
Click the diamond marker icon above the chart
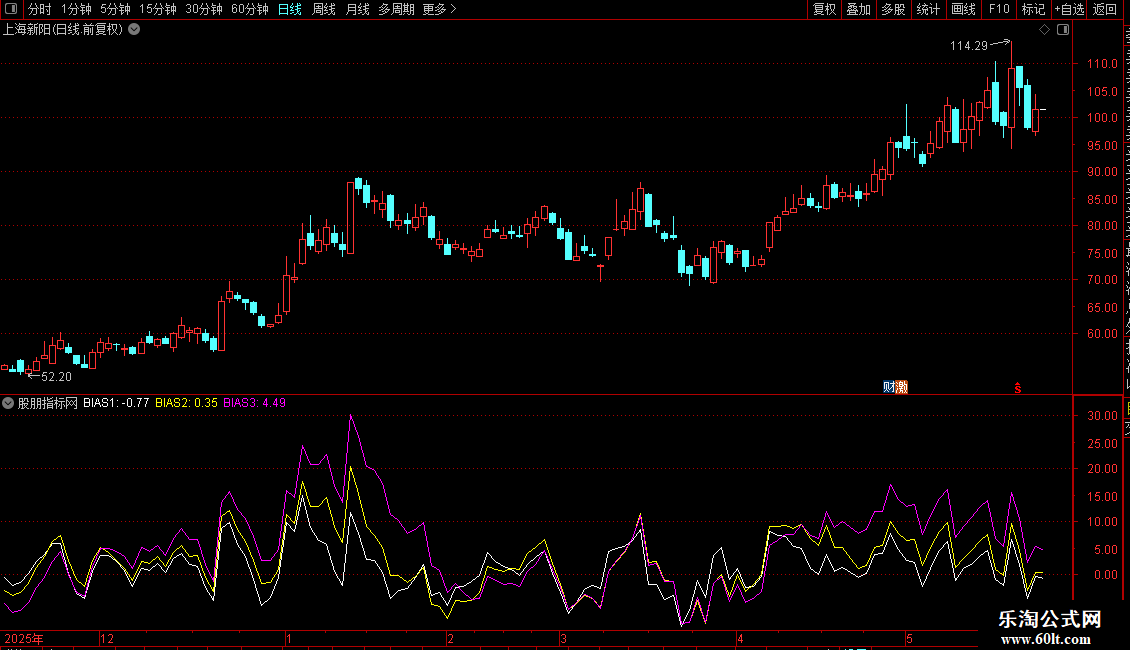1044,30
